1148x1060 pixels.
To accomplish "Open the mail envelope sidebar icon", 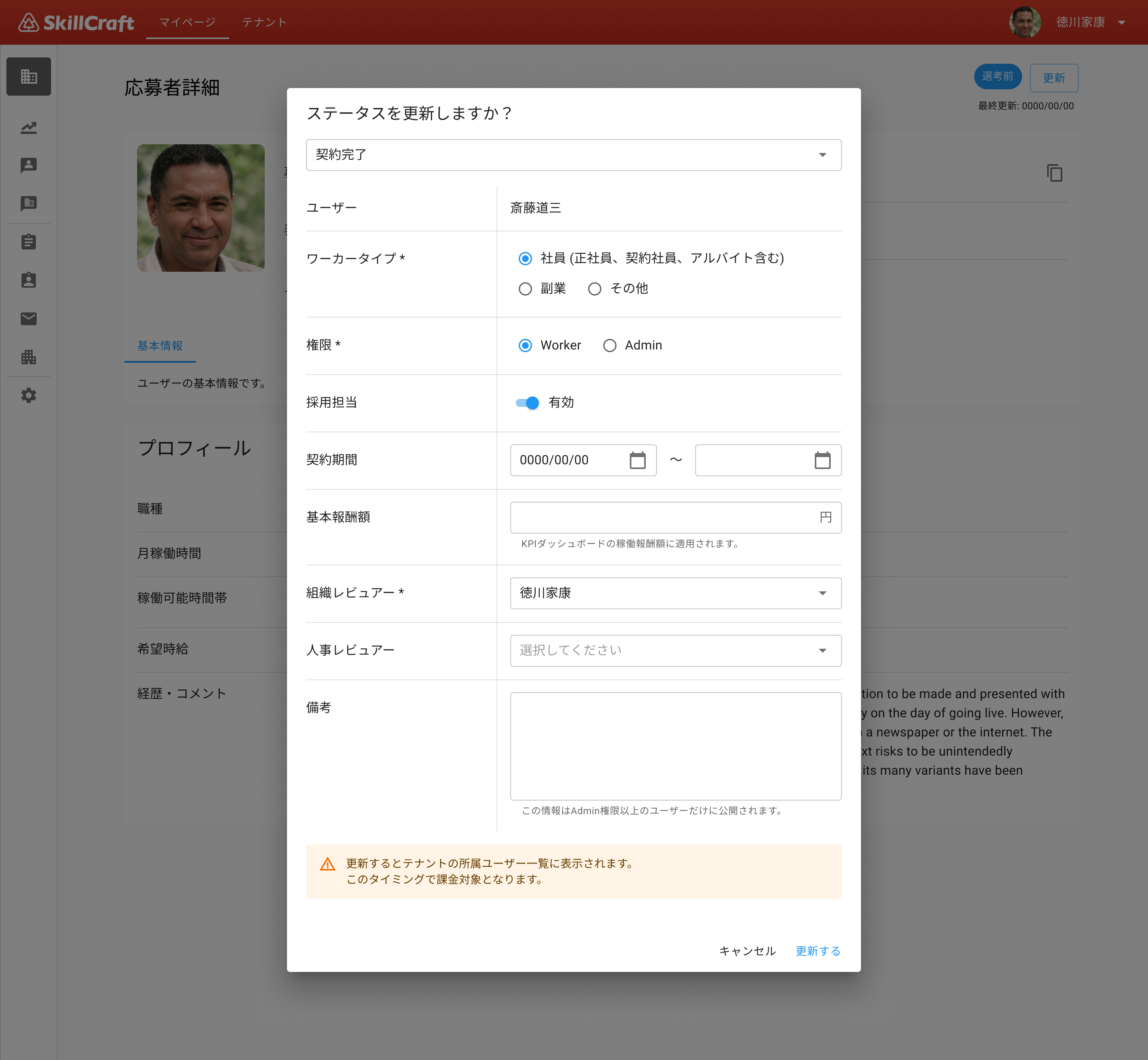I will 29,318.
